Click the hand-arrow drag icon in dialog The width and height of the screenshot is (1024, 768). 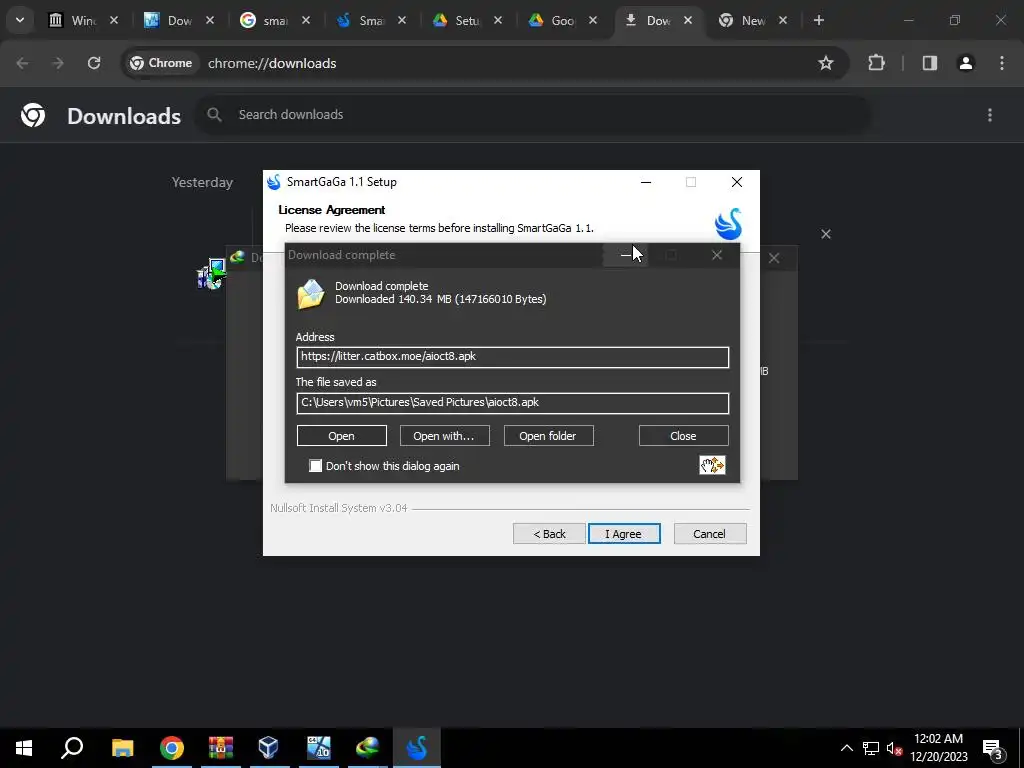pyautogui.click(x=712, y=465)
